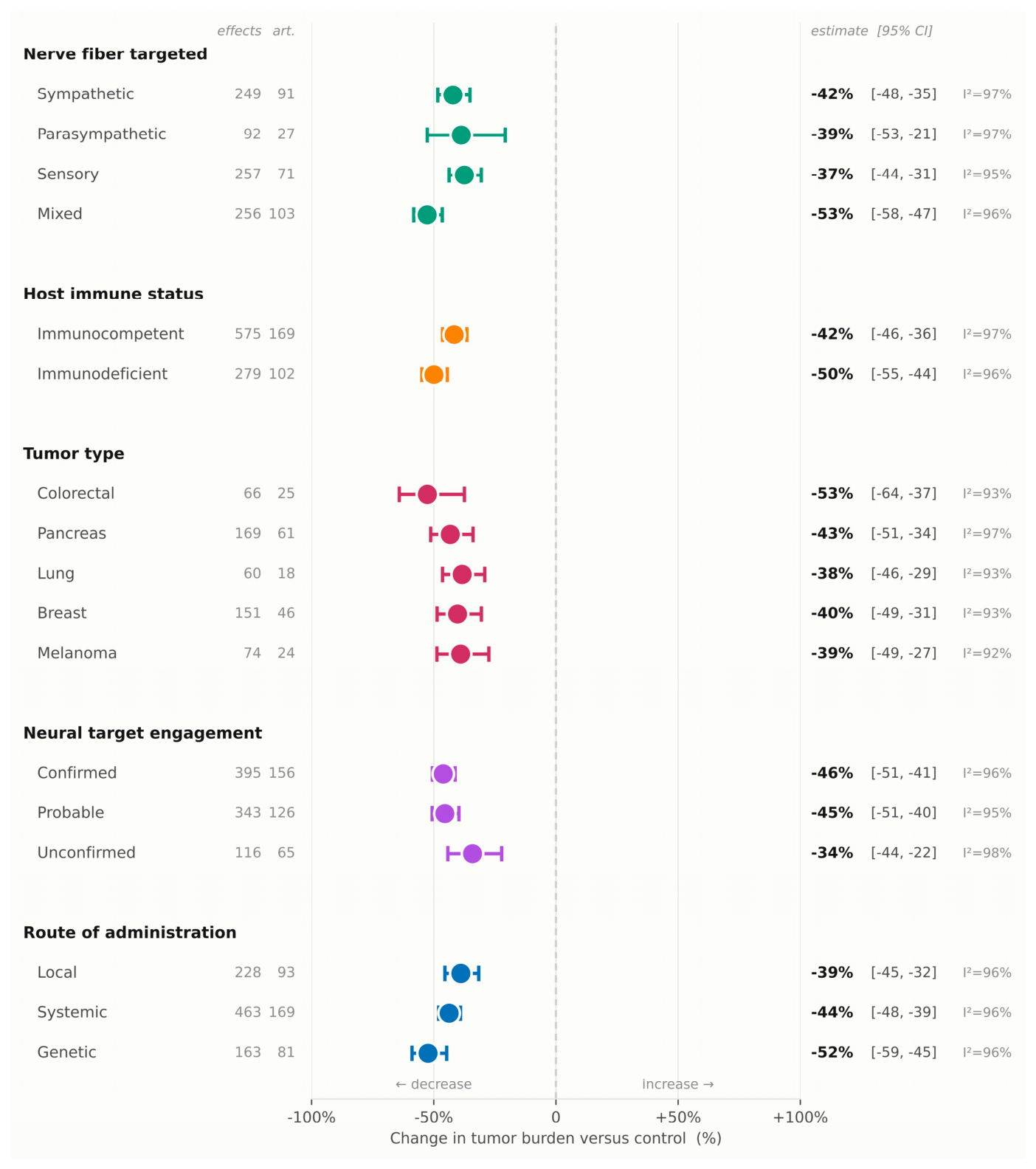Click the Systemic confidence interval [-48, -39]
The width and height of the screenshot is (1036, 1169).
coord(903,1013)
